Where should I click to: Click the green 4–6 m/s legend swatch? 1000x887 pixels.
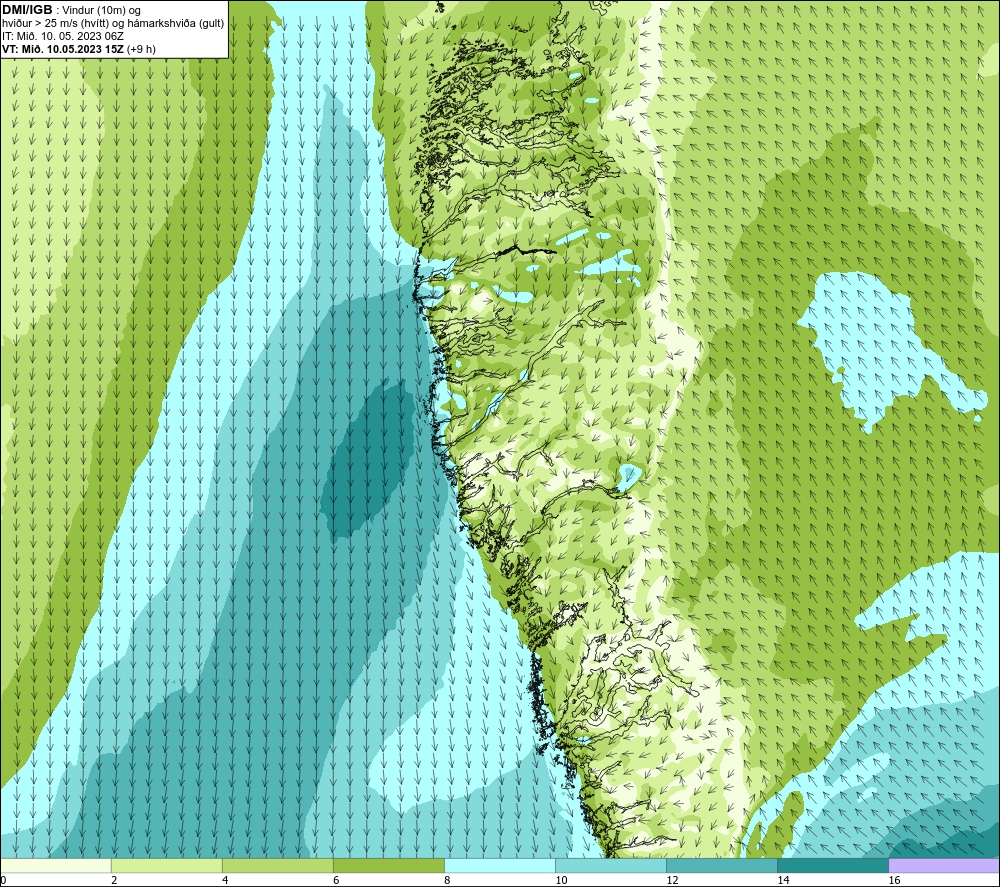click(277, 865)
